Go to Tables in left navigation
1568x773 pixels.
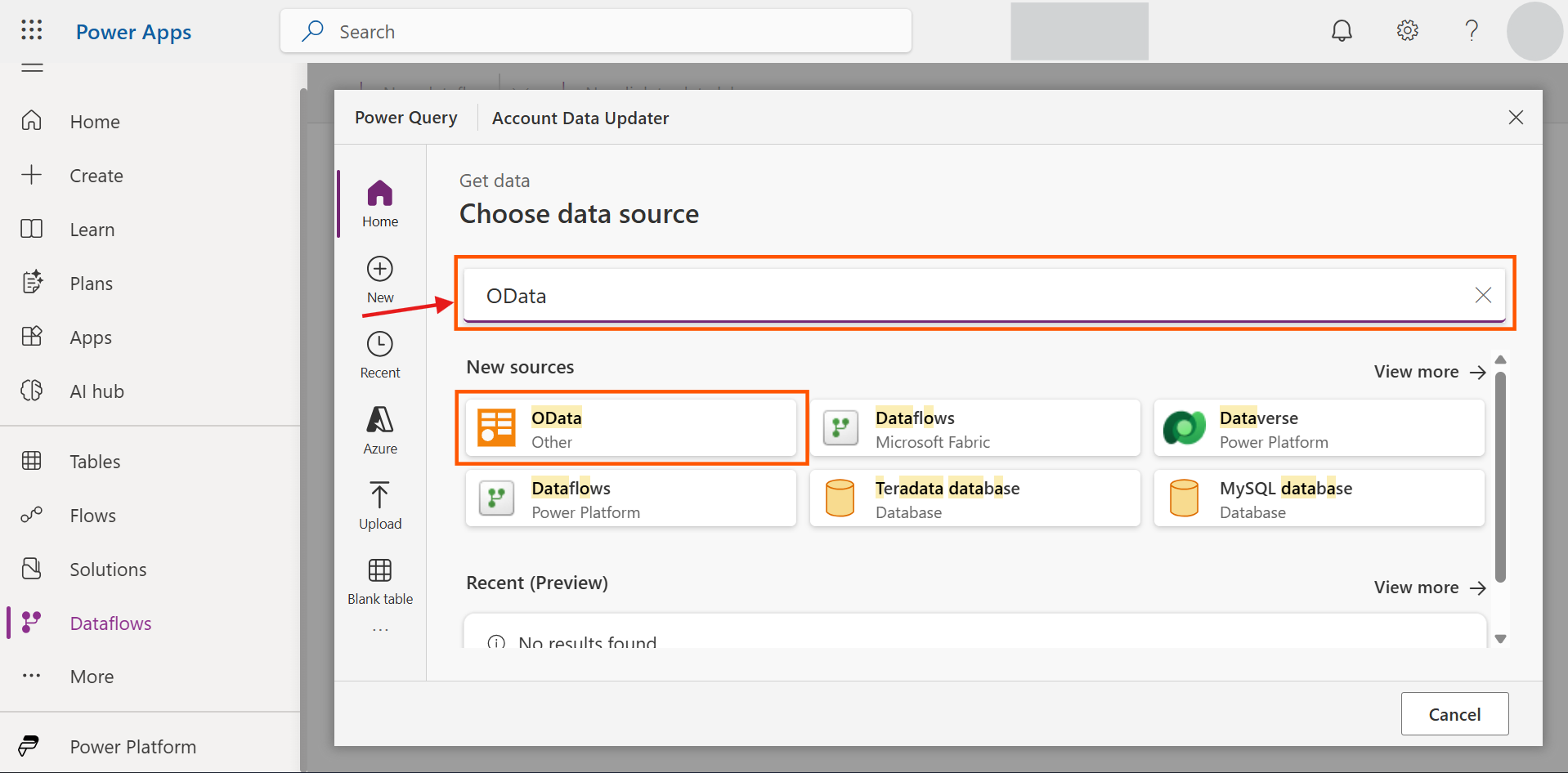click(95, 462)
